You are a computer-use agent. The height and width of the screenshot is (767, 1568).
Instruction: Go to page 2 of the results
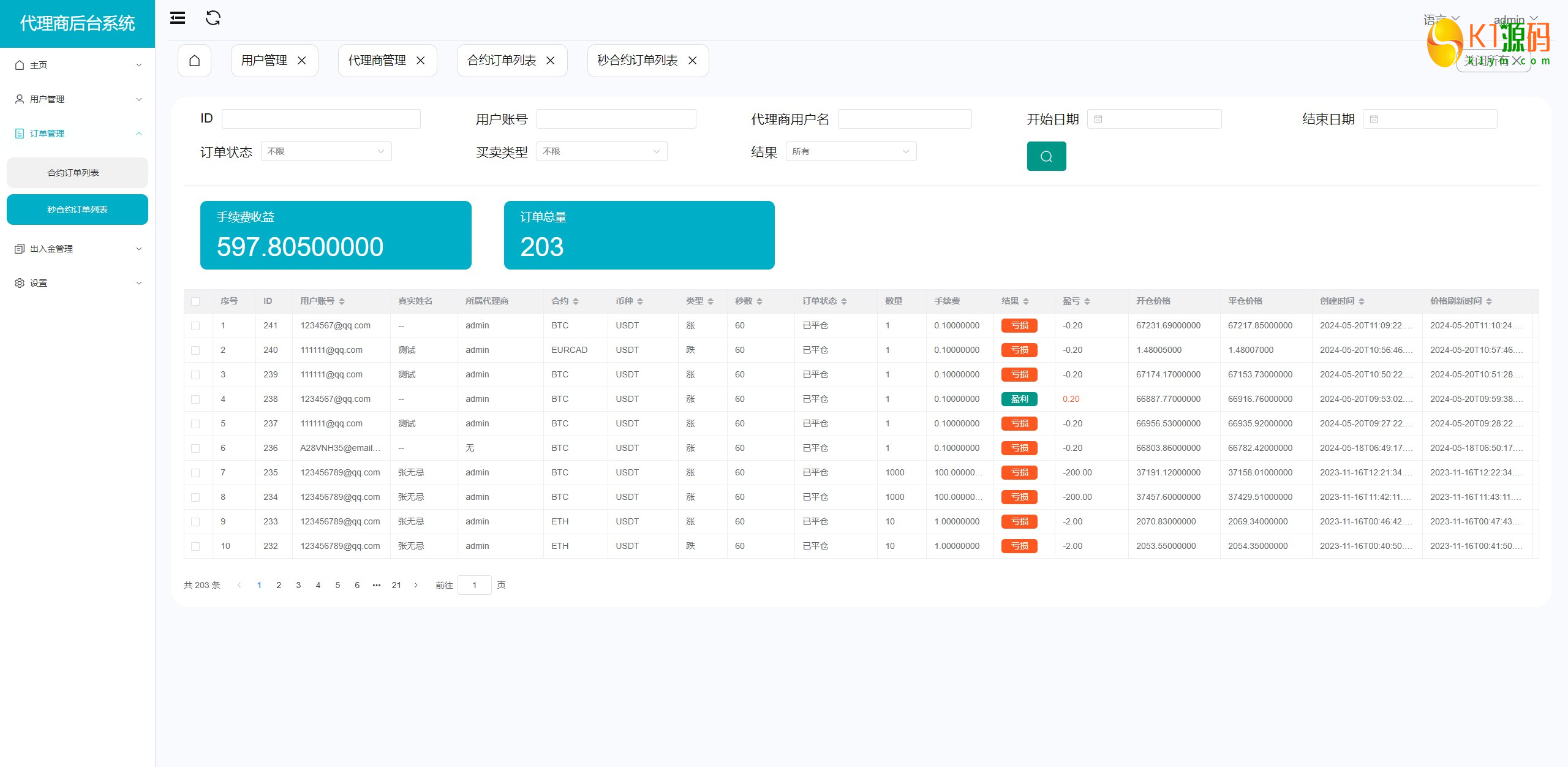279,585
